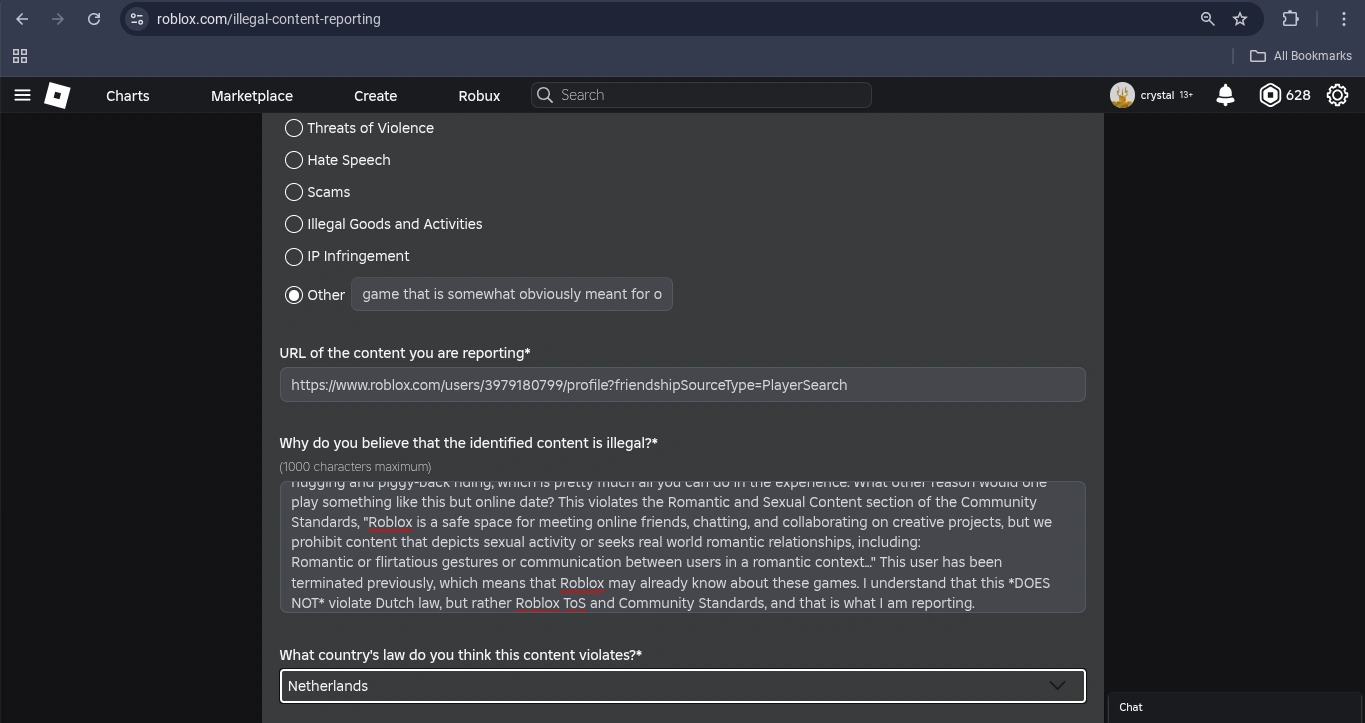Open the Chat panel

click(1131, 707)
